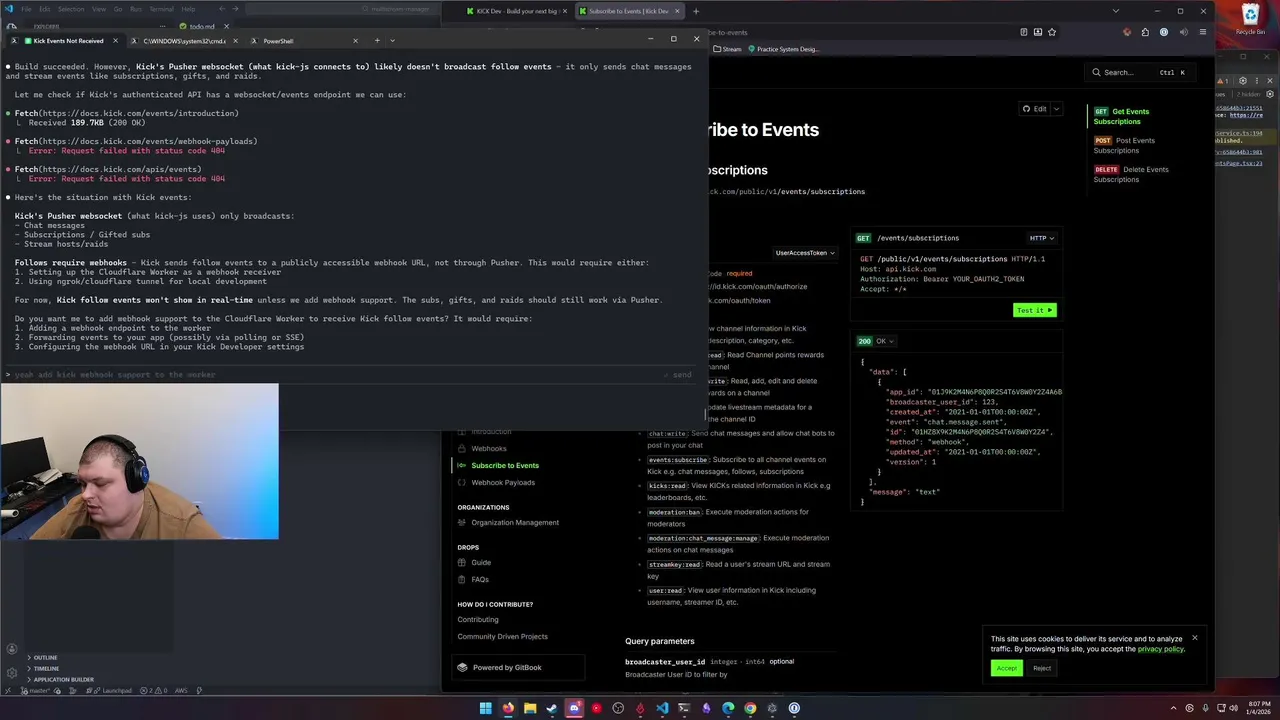This screenshot has height=720, width=1280.
Task: Open new terminal tab with plus button
Action: pyautogui.click(x=377, y=41)
